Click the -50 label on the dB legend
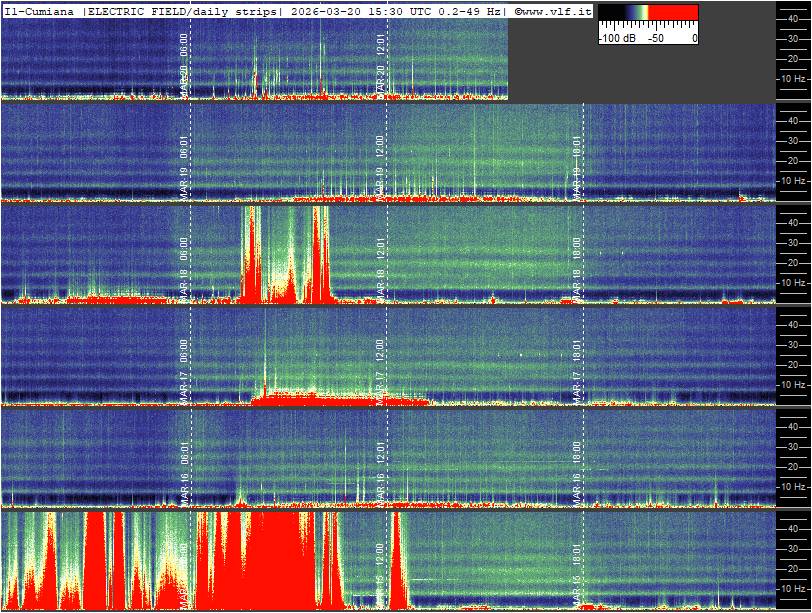812x613 pixels. coord(656,38)
